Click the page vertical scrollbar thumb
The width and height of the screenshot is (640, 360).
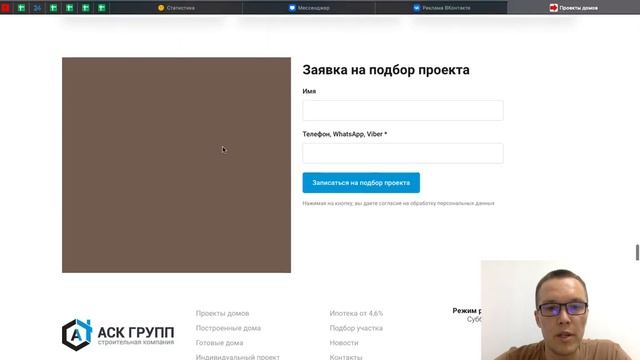click(x=637, y=252)
